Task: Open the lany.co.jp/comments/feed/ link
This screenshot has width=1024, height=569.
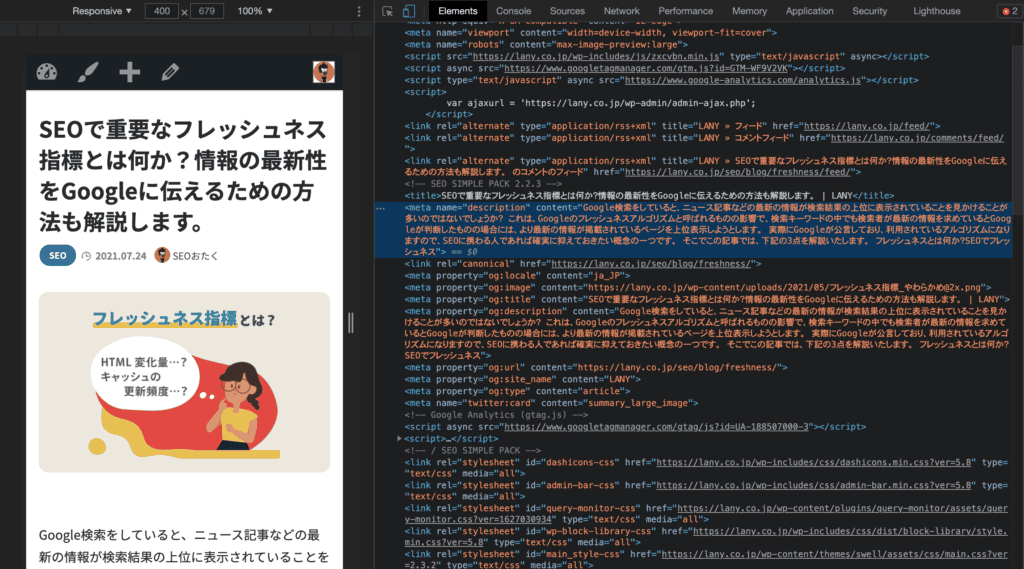Action: (917, 138)
